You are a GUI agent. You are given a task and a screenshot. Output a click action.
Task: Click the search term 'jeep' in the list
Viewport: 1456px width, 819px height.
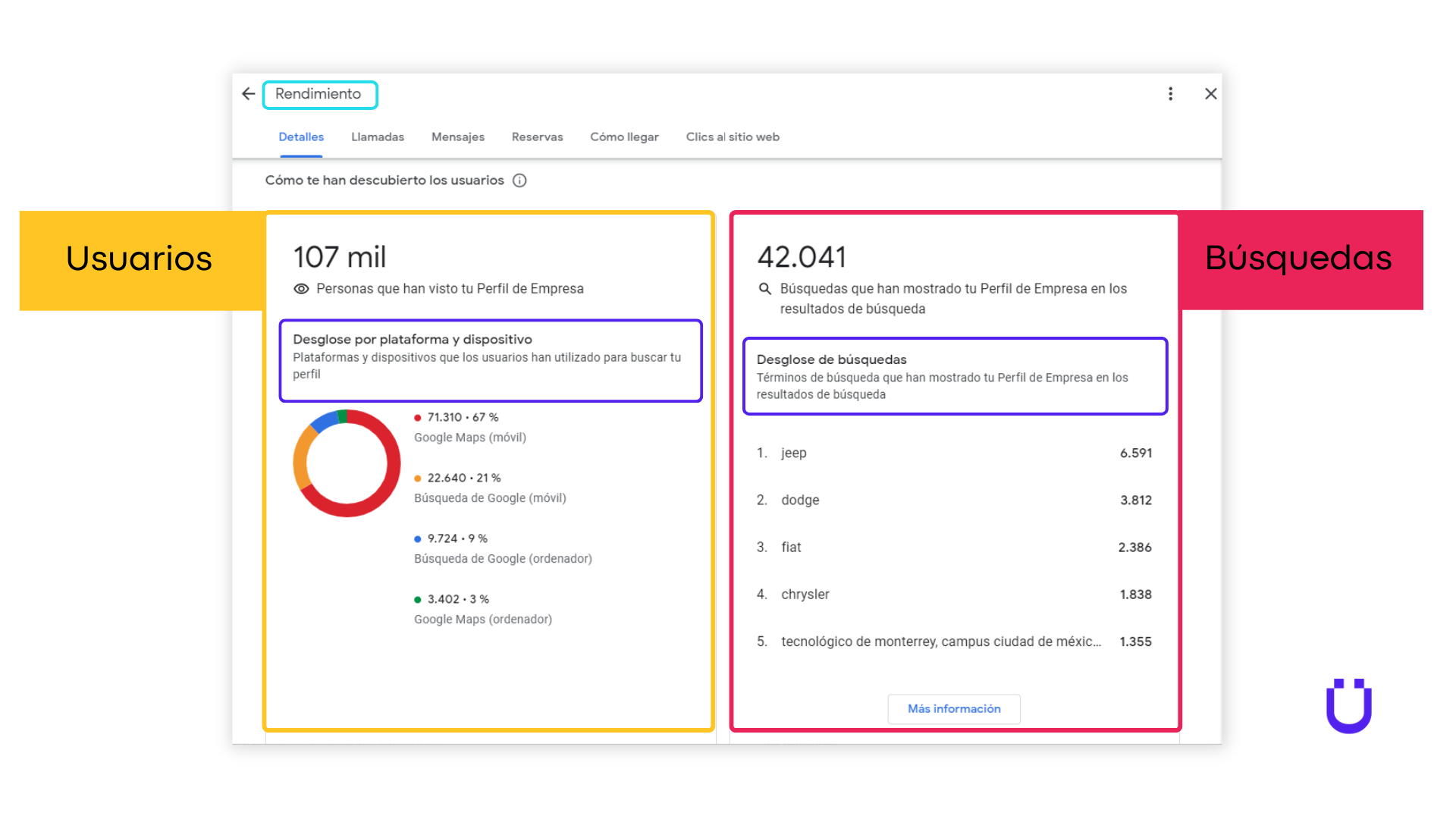pyautogui.click(x=793, y=453)
